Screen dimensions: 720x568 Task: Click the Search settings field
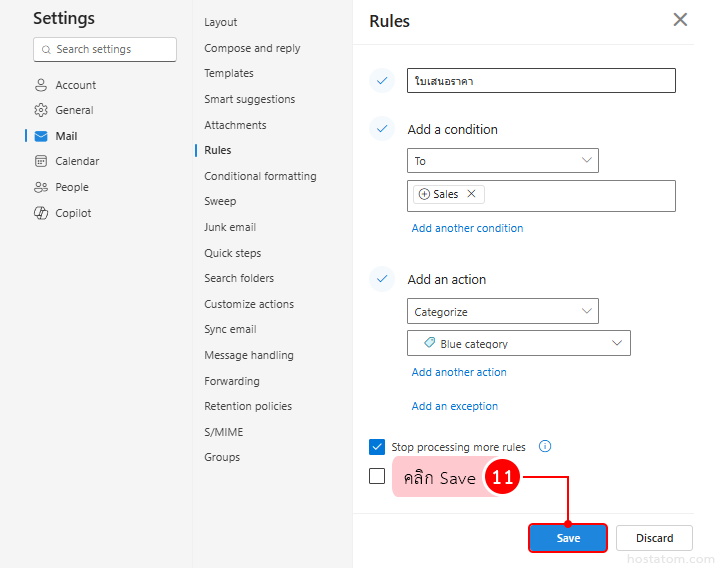(105, 50)
